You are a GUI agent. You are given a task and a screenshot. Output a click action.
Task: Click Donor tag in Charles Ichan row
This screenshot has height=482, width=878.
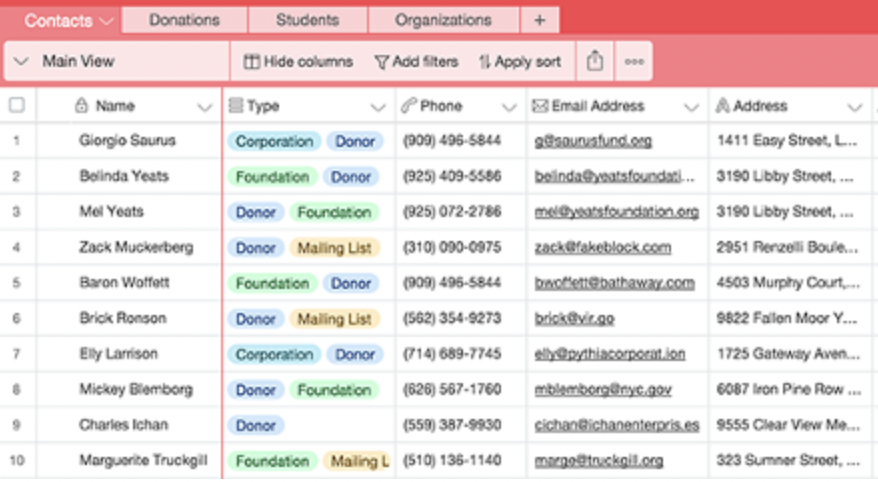255,425
